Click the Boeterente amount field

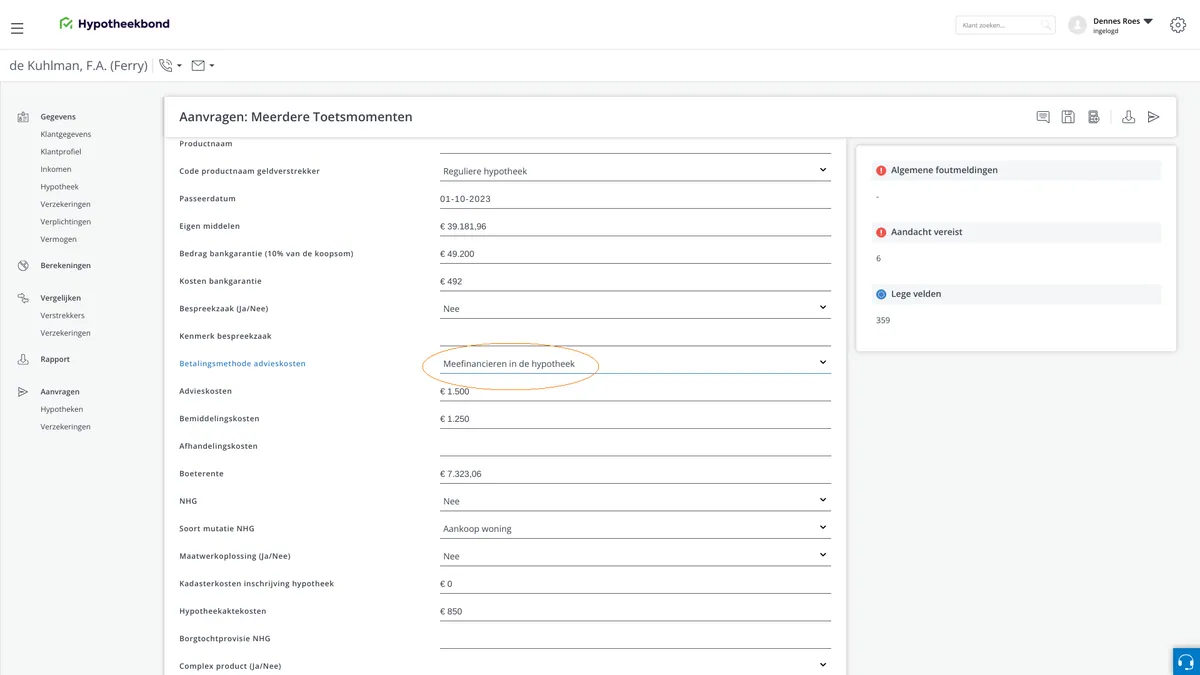635,473
